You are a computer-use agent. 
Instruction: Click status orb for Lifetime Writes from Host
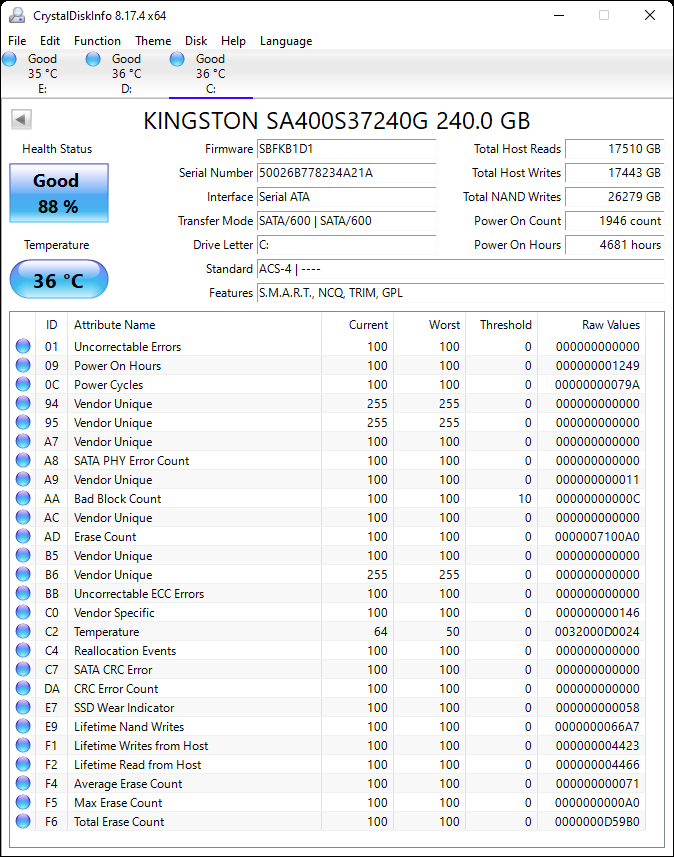[x=23, y=745]
